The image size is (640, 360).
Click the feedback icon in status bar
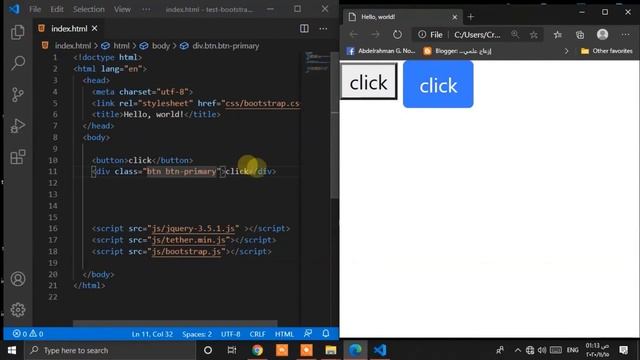tap(308, 333)
